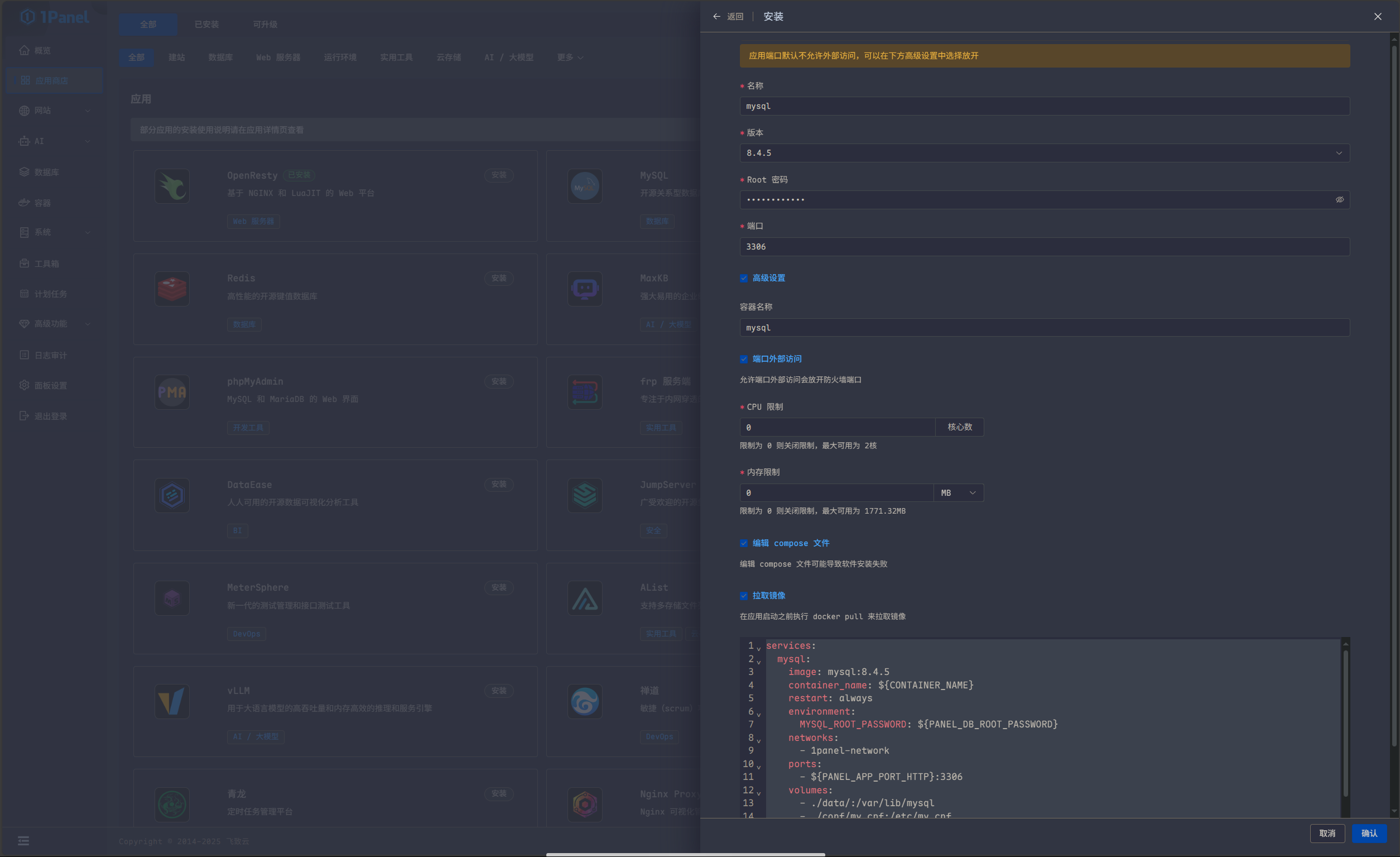Click the Redis app icon
The width and height of the screenshot is (1400, 857).
[x=172, y=289]
